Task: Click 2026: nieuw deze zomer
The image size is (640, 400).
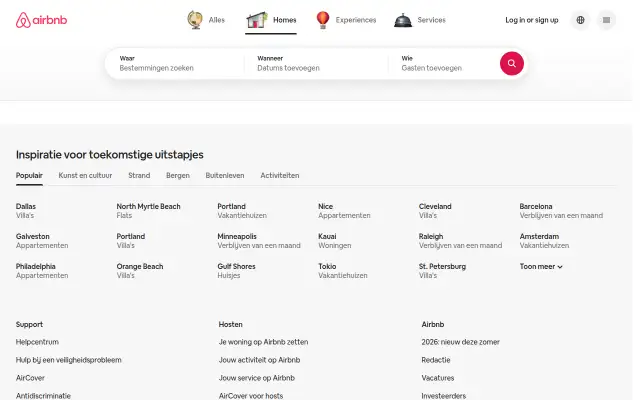Action: [460, 342]
